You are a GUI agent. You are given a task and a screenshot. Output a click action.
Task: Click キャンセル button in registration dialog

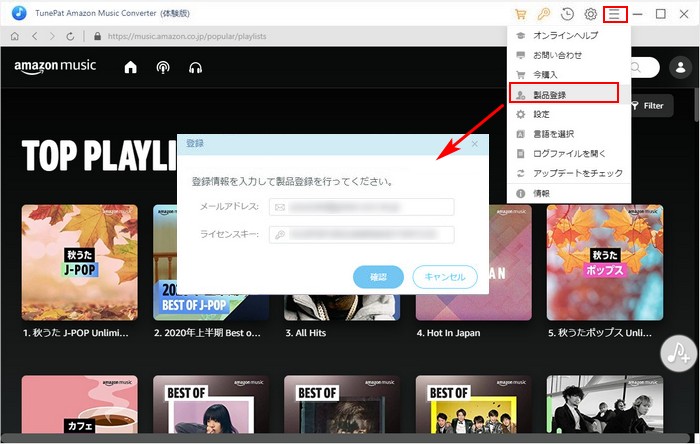tap(445, 277)
